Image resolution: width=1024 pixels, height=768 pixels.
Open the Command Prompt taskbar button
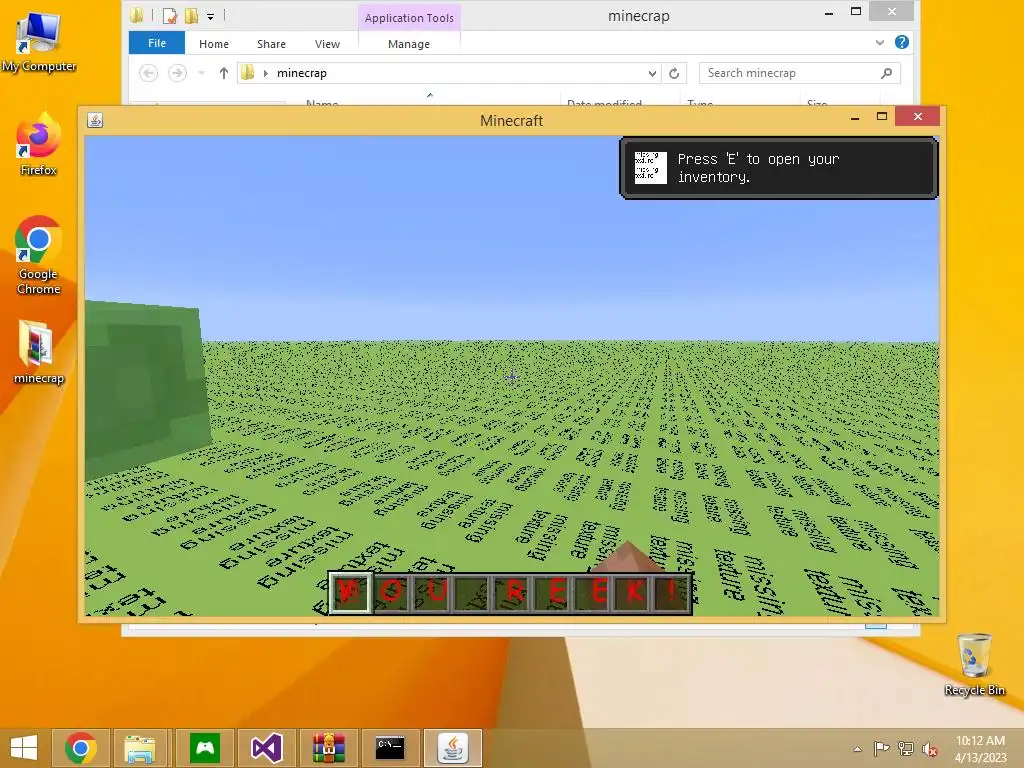pyautogui.click(x=390, y=748)
